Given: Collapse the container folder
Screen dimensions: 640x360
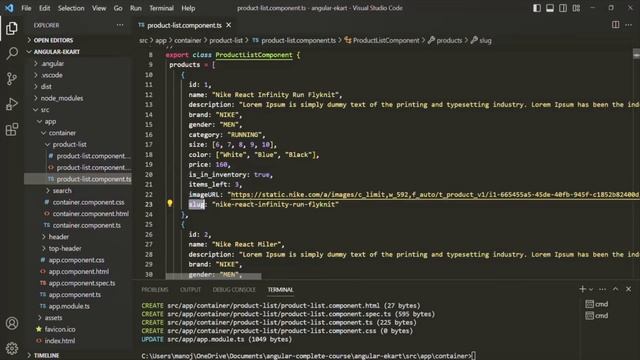Looking at the screenshot, I should 62,133.
